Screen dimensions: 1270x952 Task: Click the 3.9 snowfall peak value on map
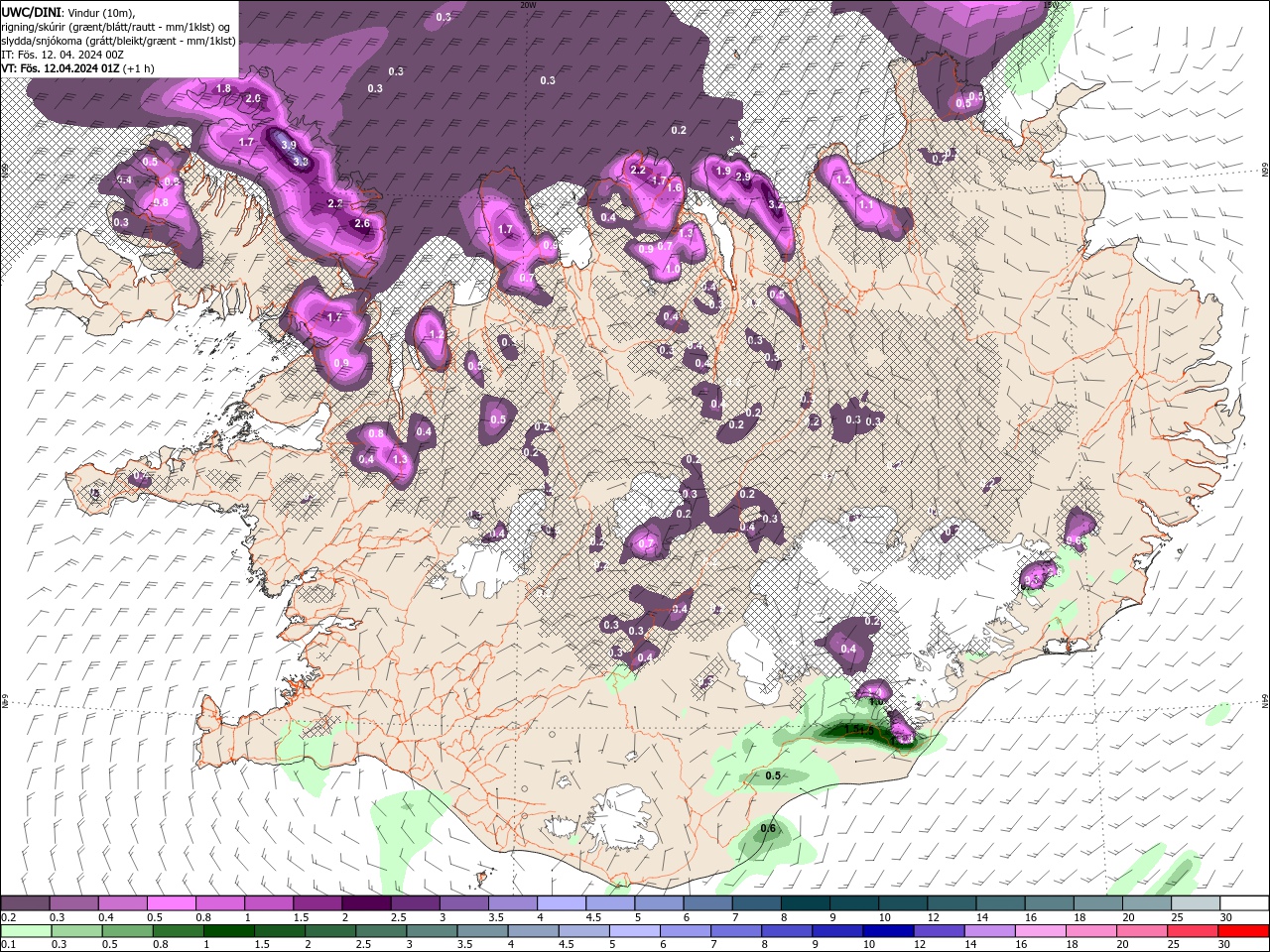coord(289,145)
